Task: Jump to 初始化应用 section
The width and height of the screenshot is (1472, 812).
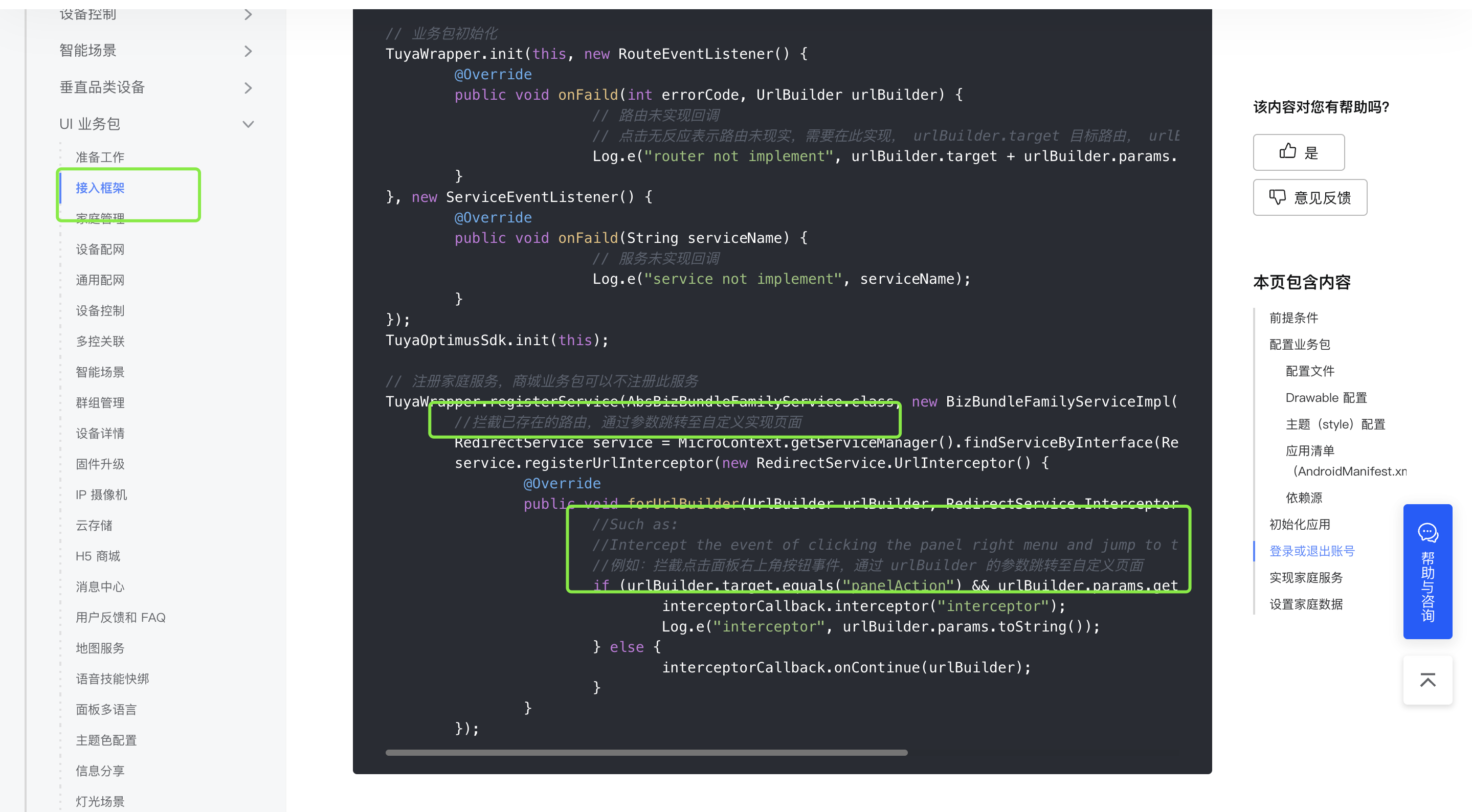Action: 1300,524
